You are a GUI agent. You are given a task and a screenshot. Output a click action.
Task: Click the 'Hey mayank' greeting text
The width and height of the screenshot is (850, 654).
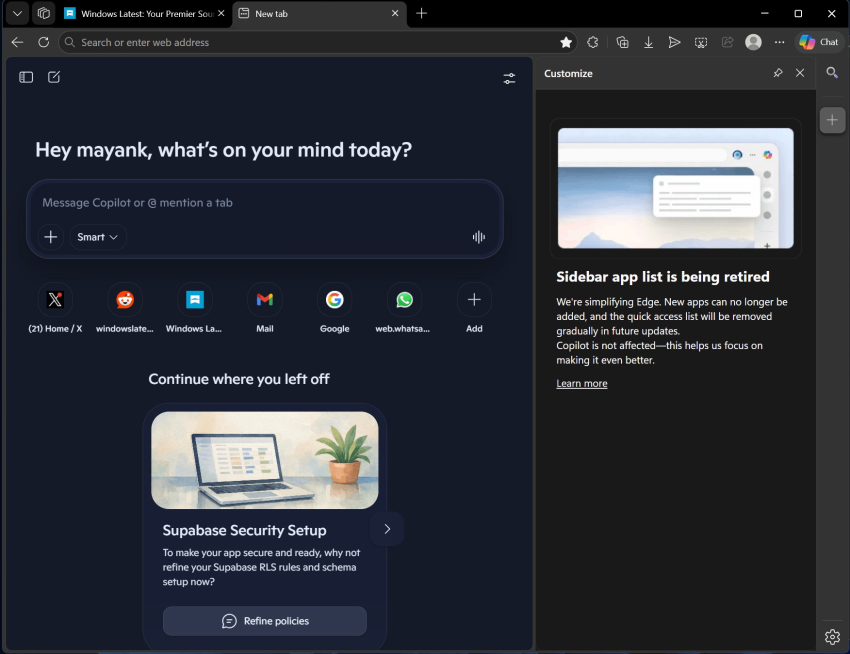pos(223,150)
